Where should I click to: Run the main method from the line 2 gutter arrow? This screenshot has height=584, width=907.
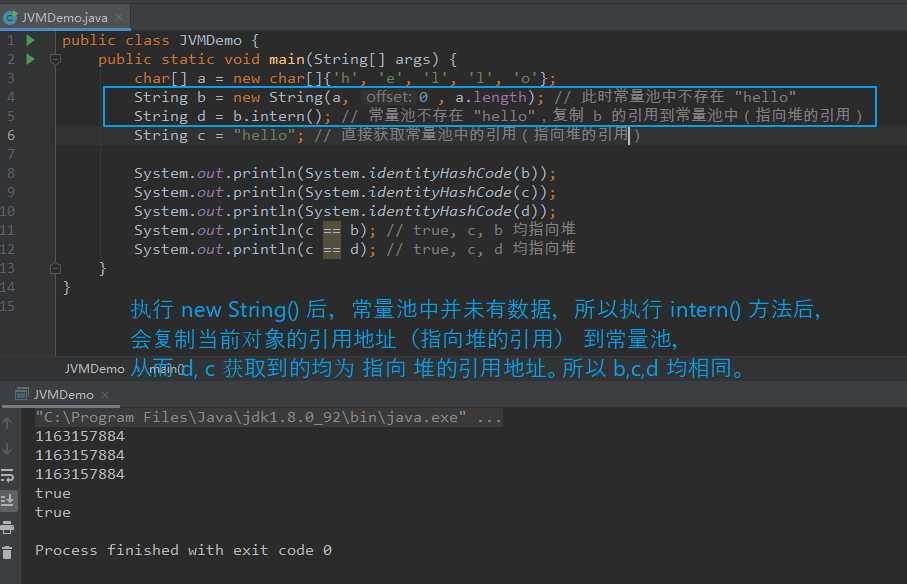30,59
